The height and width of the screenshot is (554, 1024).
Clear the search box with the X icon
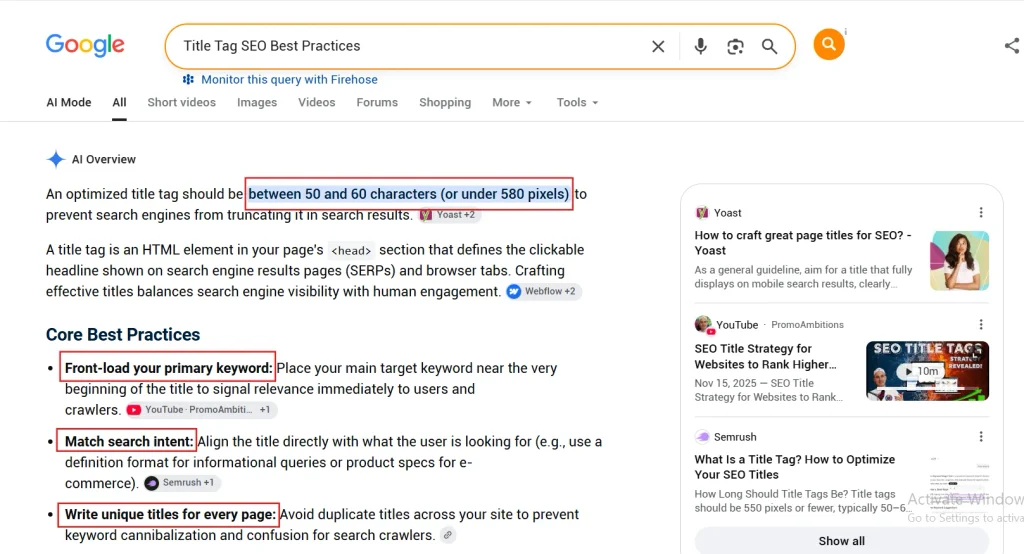(x=658, y=46)
